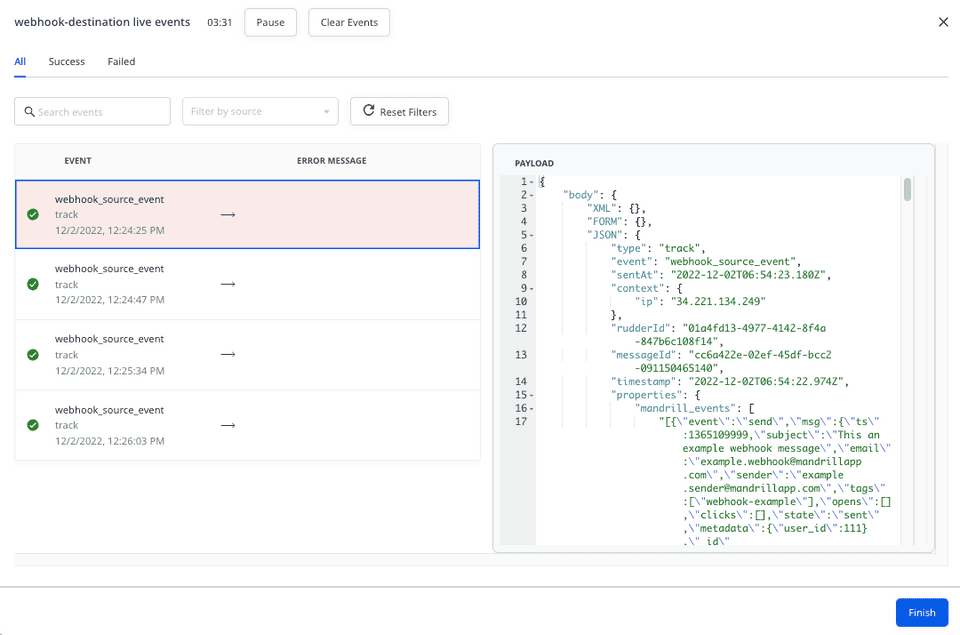Click the payload vertical scrollbar thumb
The width and height of the screenshot is (960, 635).
907,189
